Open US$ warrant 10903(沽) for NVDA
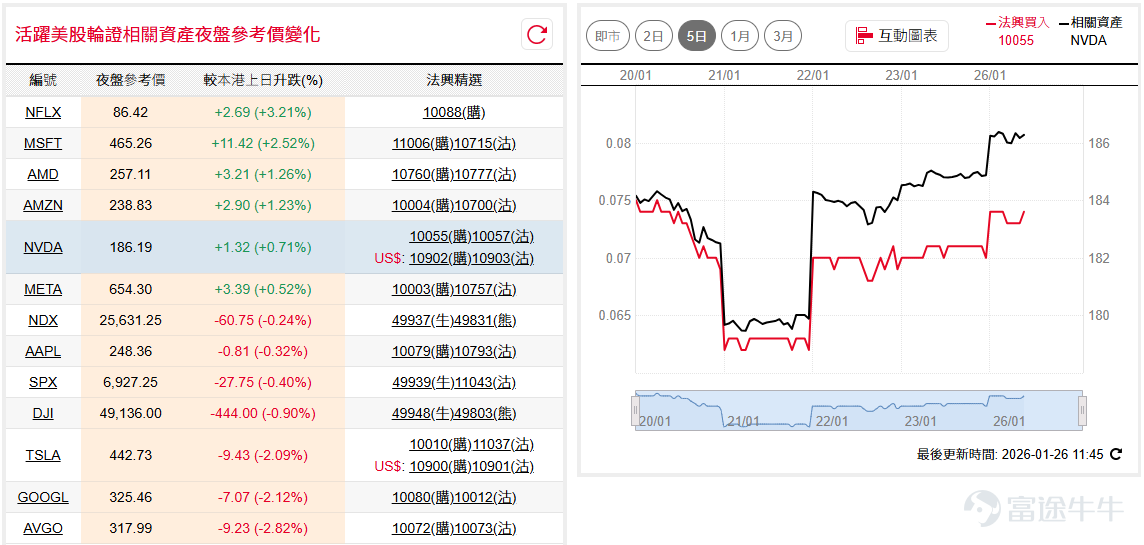1144x545 pixels. 503,258
